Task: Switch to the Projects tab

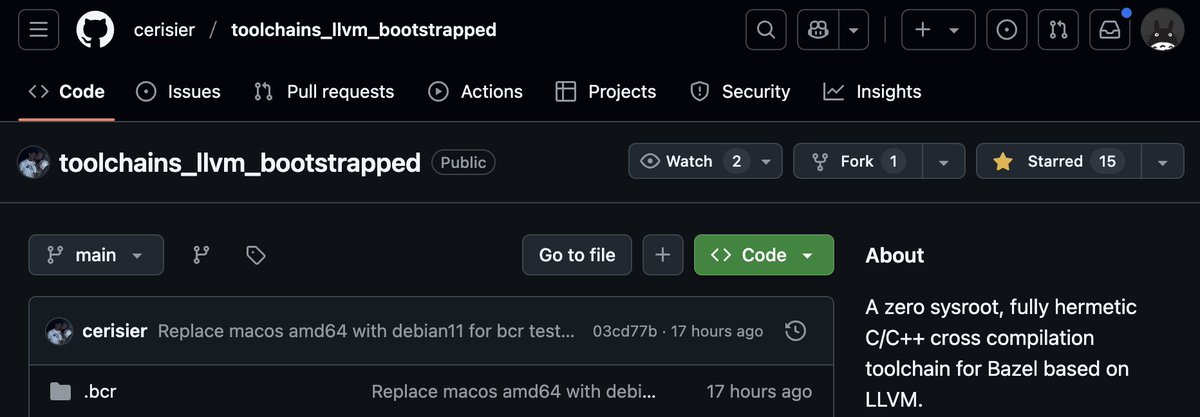Action: tap(606, 91)
